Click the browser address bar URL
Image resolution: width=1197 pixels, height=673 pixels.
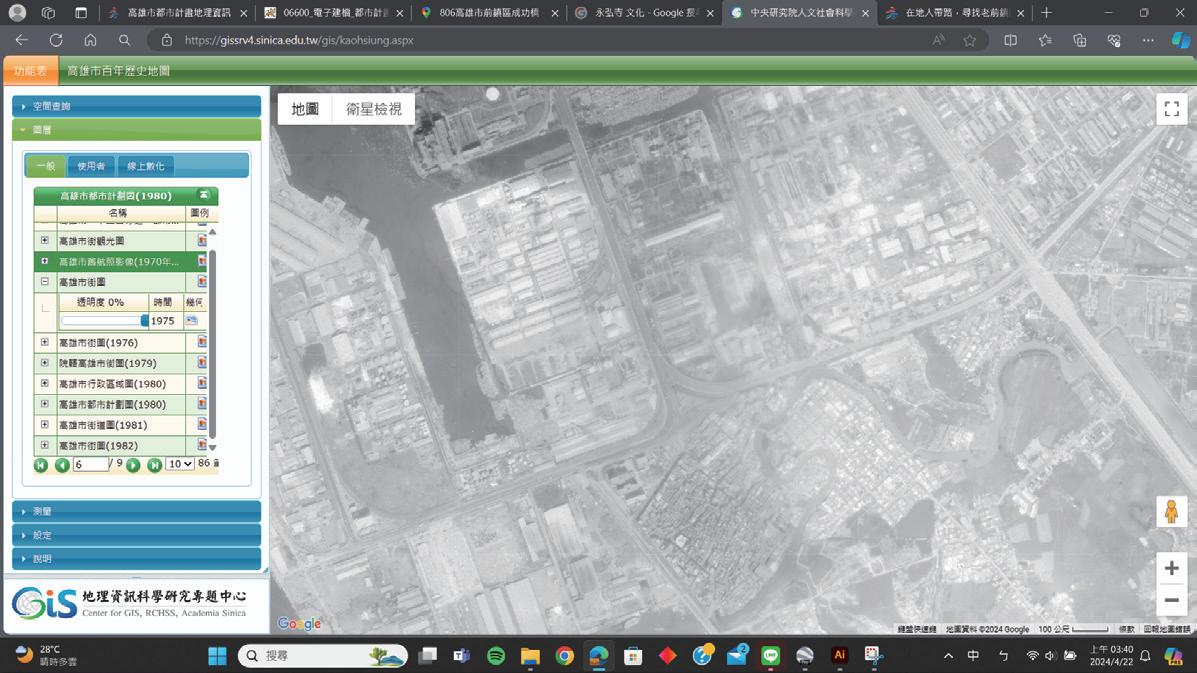coord(298,40)
